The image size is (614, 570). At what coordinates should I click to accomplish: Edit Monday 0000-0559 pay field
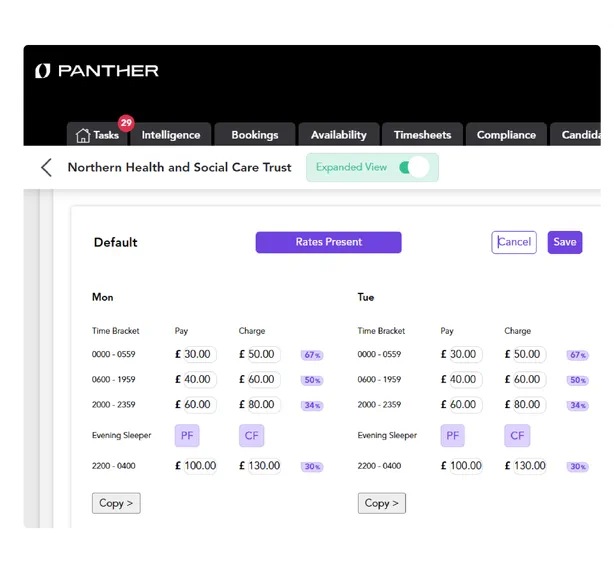pos(199,354)
